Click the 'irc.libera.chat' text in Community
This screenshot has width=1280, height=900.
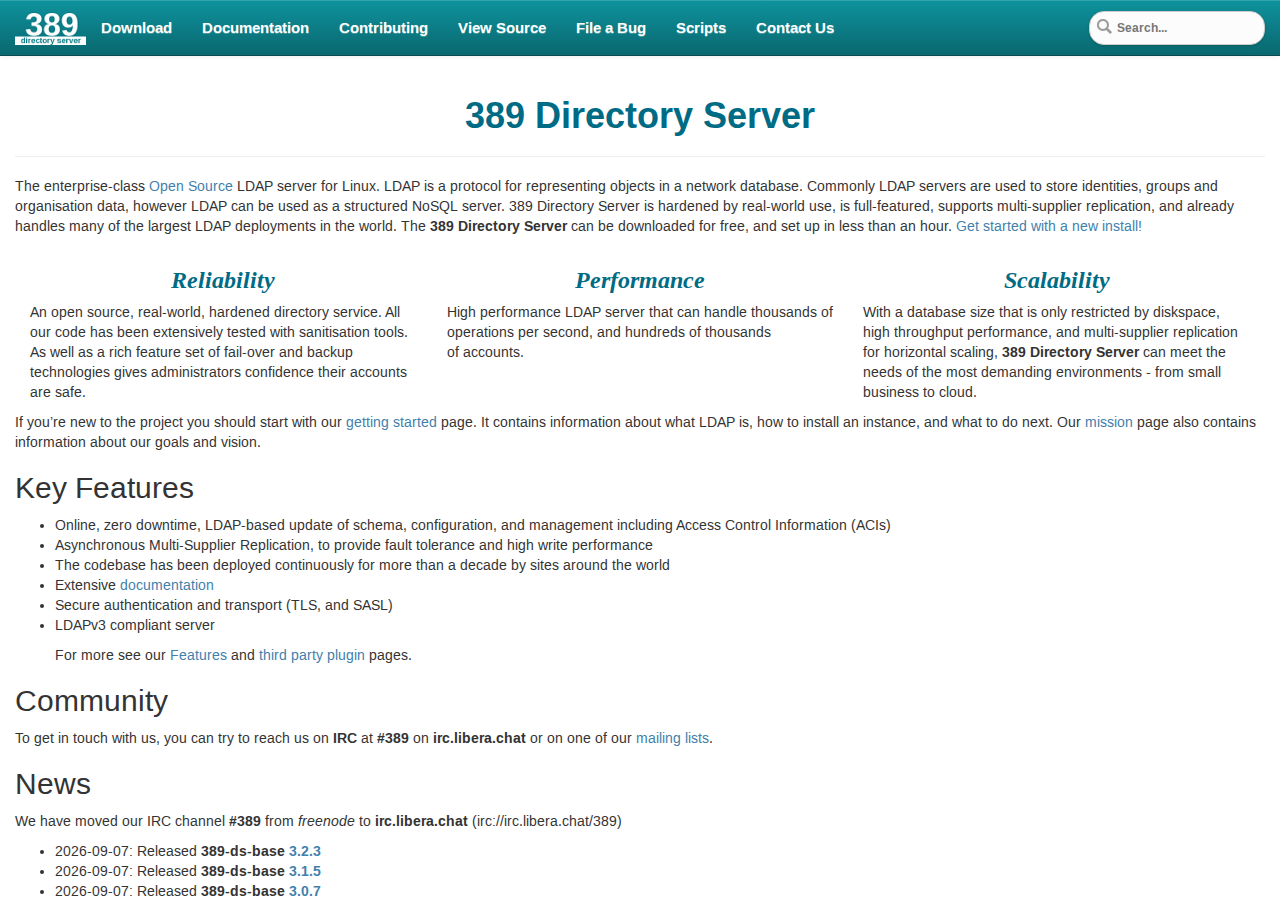[479, 738]
